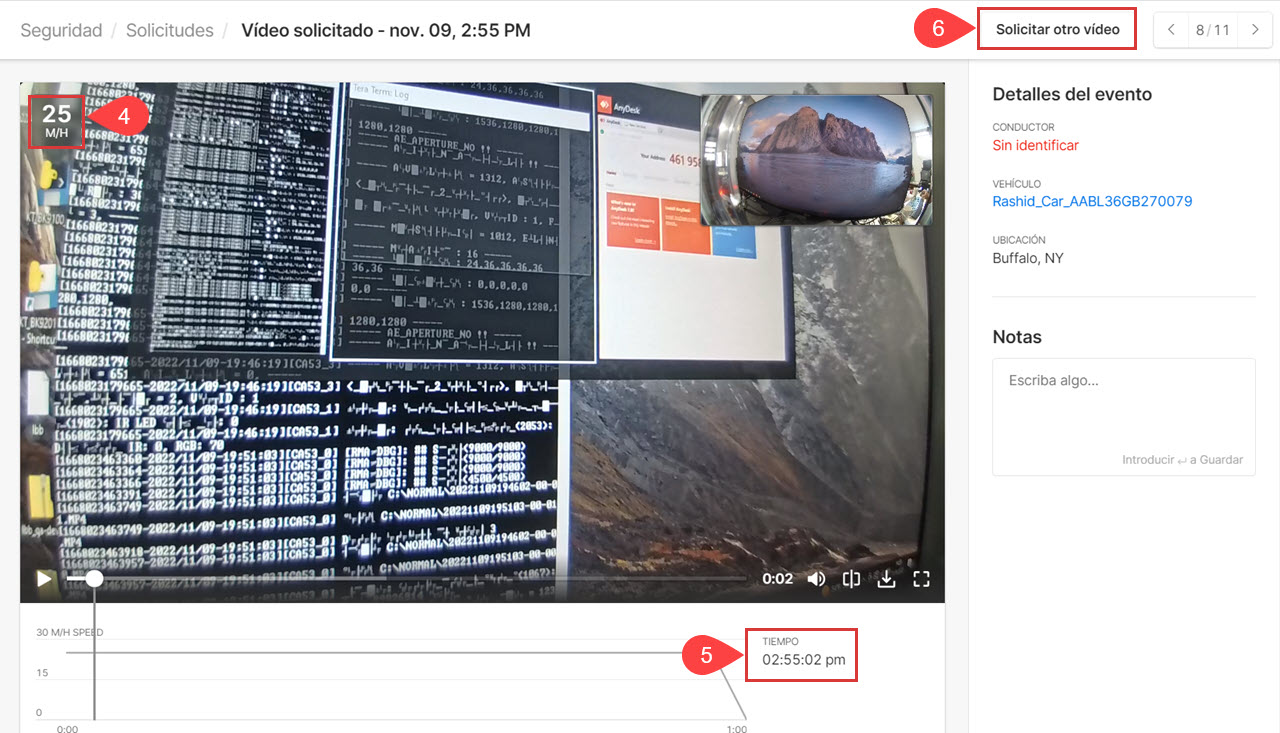Play the requested video
The height and width of the screenshot is (733, 1280).
click(44, 579)
